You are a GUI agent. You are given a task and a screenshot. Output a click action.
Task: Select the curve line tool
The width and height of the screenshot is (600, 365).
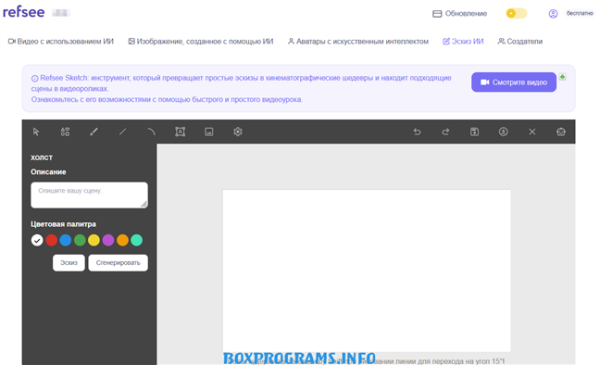tap(151, 132)
